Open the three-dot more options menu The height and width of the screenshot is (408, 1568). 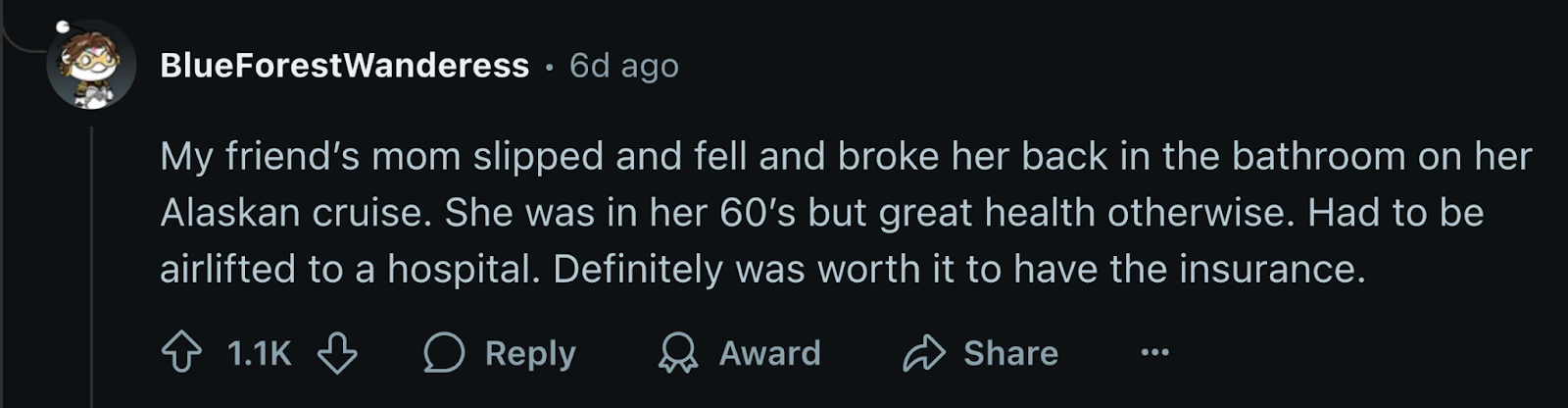(1155, 352)
